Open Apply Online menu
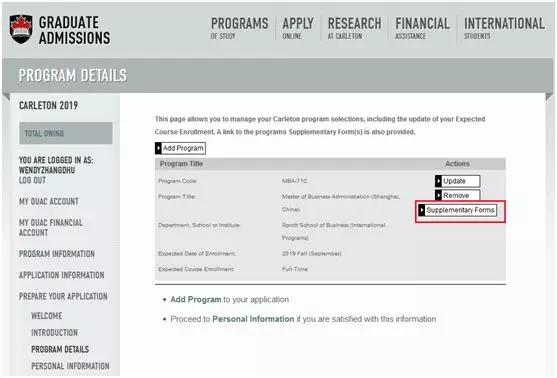This screenshot has height=378, width=557. (298, 28)
